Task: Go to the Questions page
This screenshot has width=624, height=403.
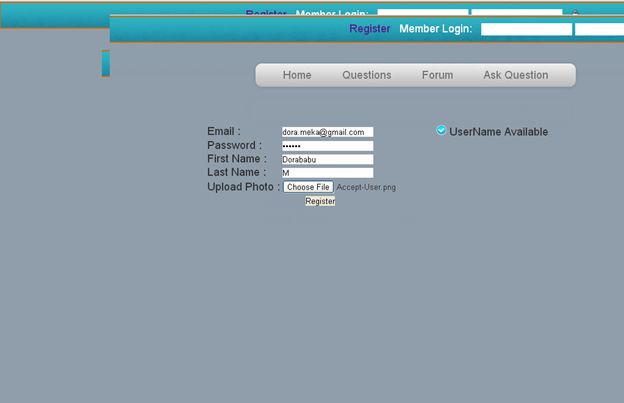Action: pyautogui.click(x=367, y=75)
